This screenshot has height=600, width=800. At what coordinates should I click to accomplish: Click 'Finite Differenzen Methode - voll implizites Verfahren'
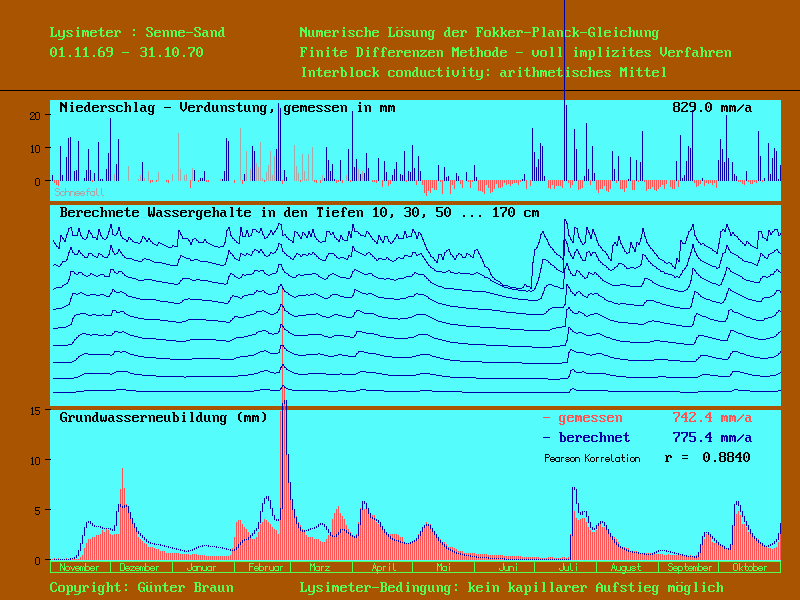pyautogui.click(x=515, y=53)
